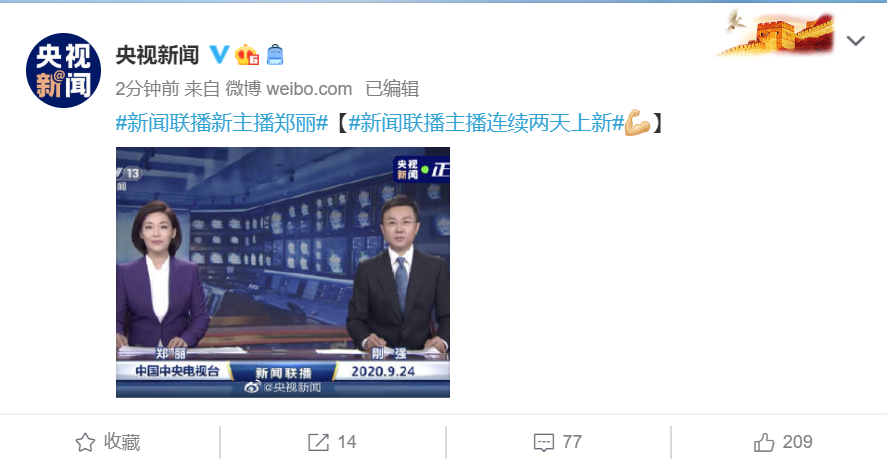The height and width of the screenshot is (468, 887).
Task: Click the blue verified V badge
Action: point(219,54)
